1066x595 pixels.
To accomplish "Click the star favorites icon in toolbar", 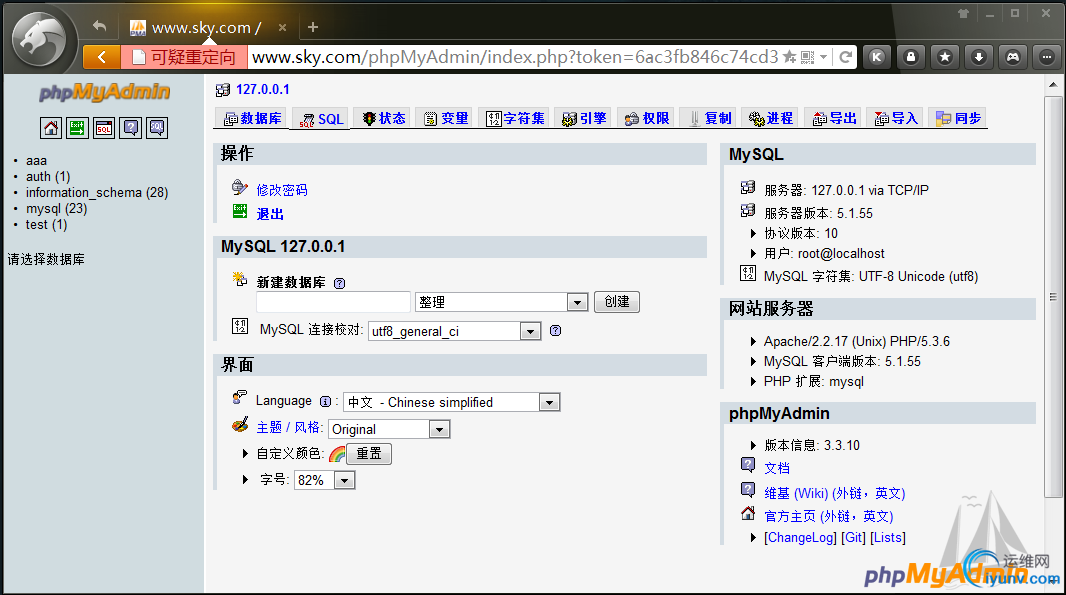I will click(x=945, y=57).
